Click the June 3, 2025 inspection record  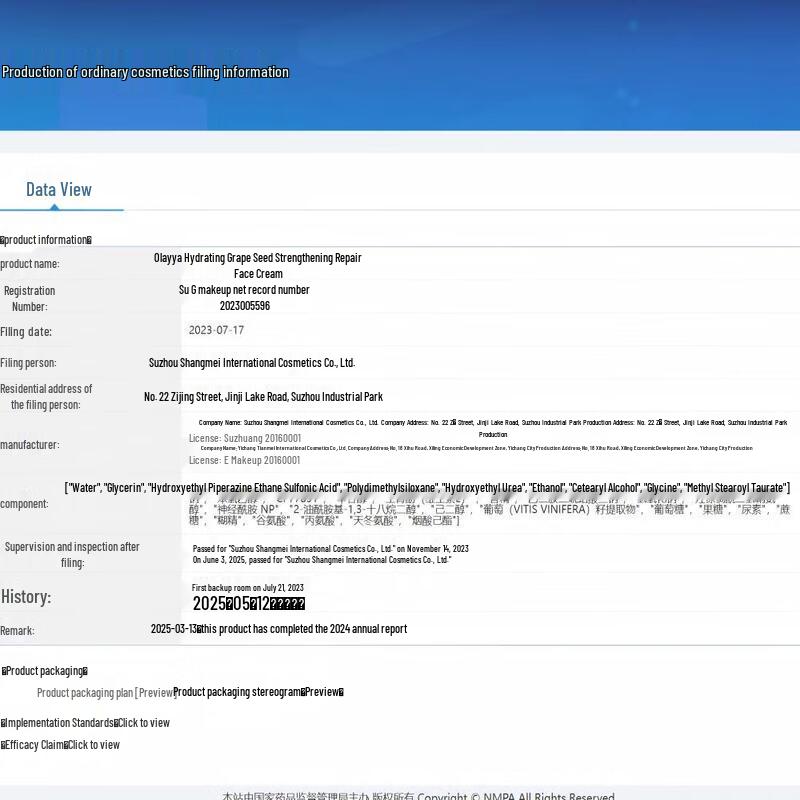[x=321, y=560]
